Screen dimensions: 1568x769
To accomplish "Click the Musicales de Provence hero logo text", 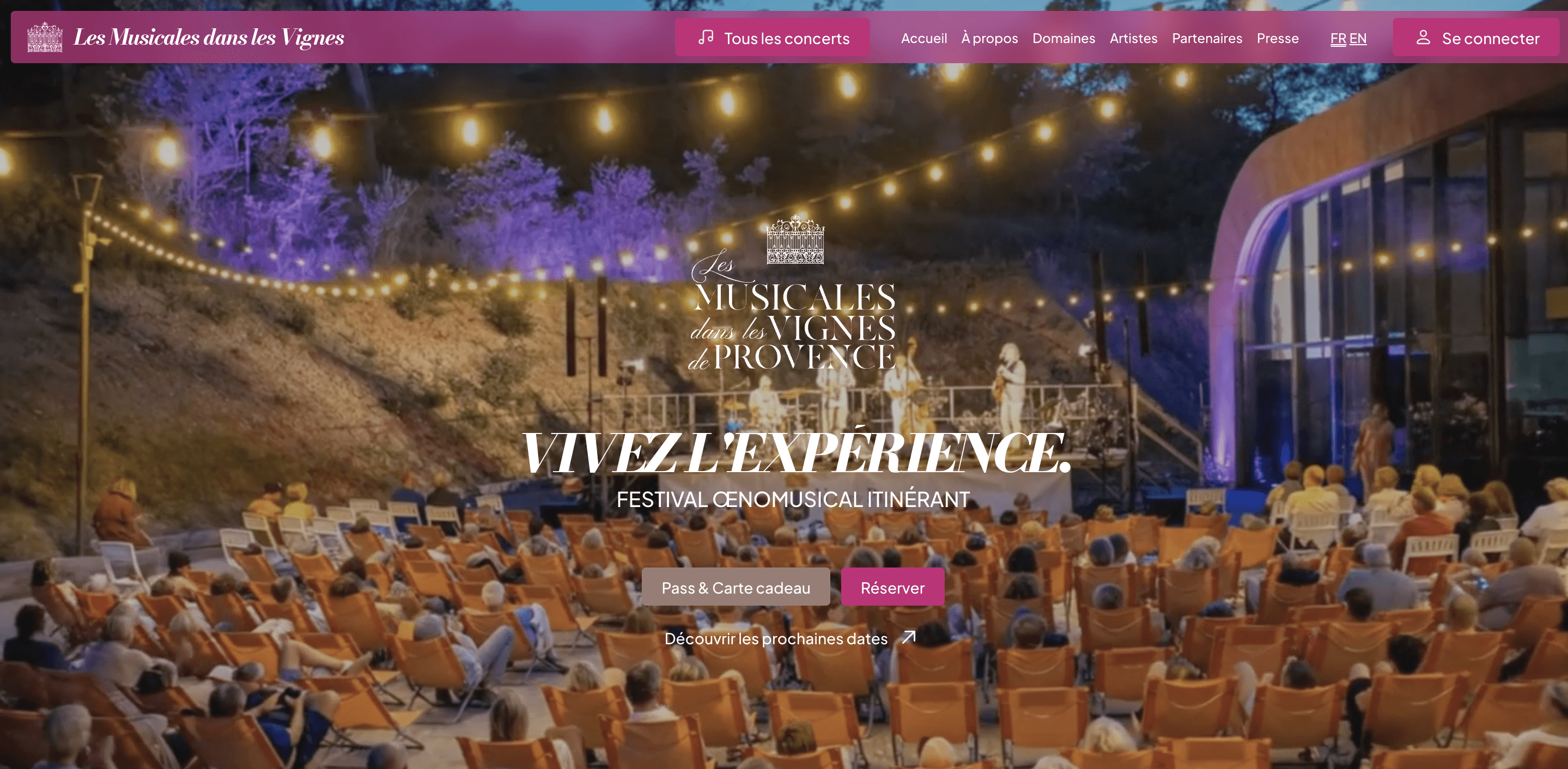I will pyautogui.click(x=792, y=310).
